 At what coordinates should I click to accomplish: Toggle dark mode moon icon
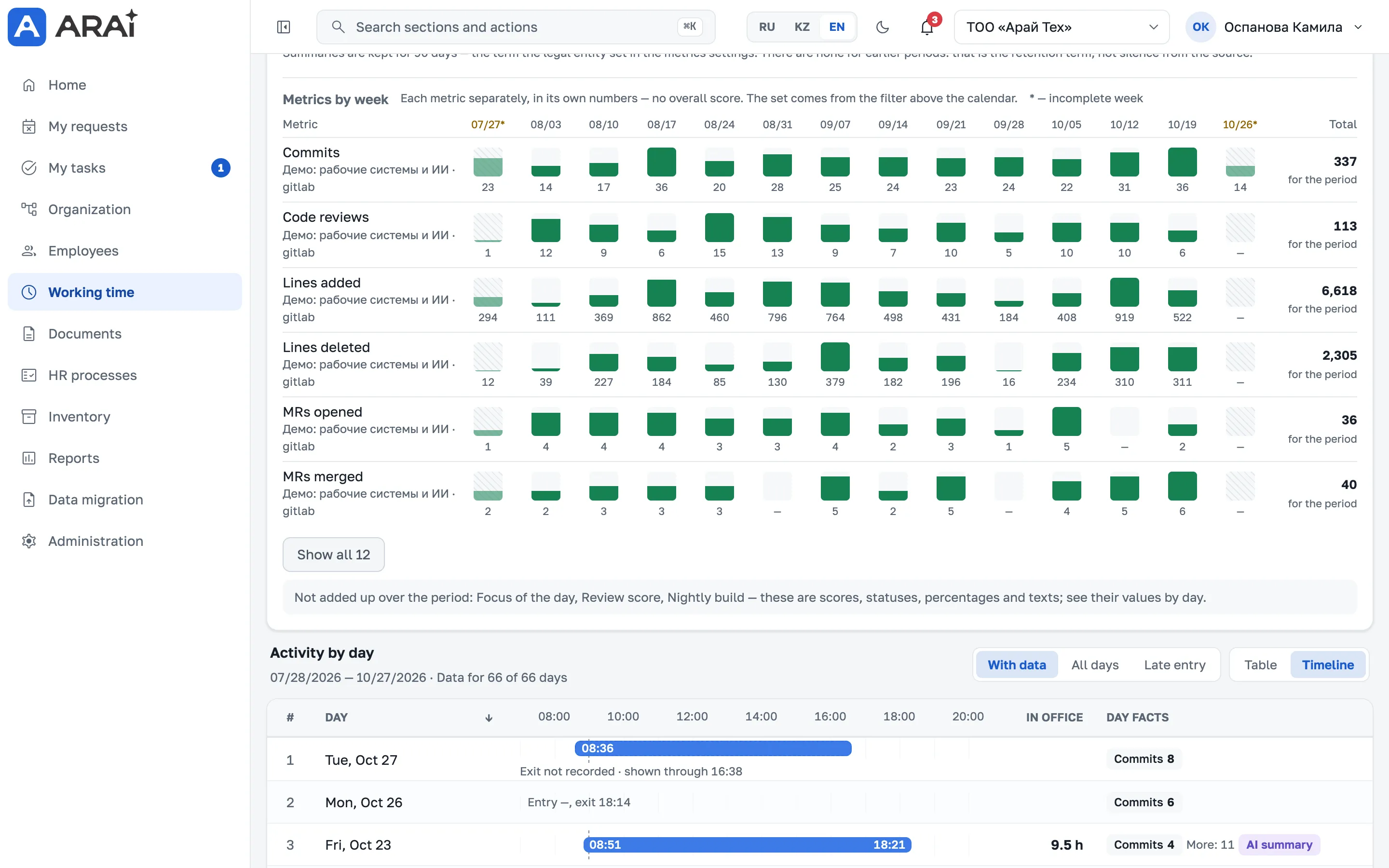[x=882, y=27]
